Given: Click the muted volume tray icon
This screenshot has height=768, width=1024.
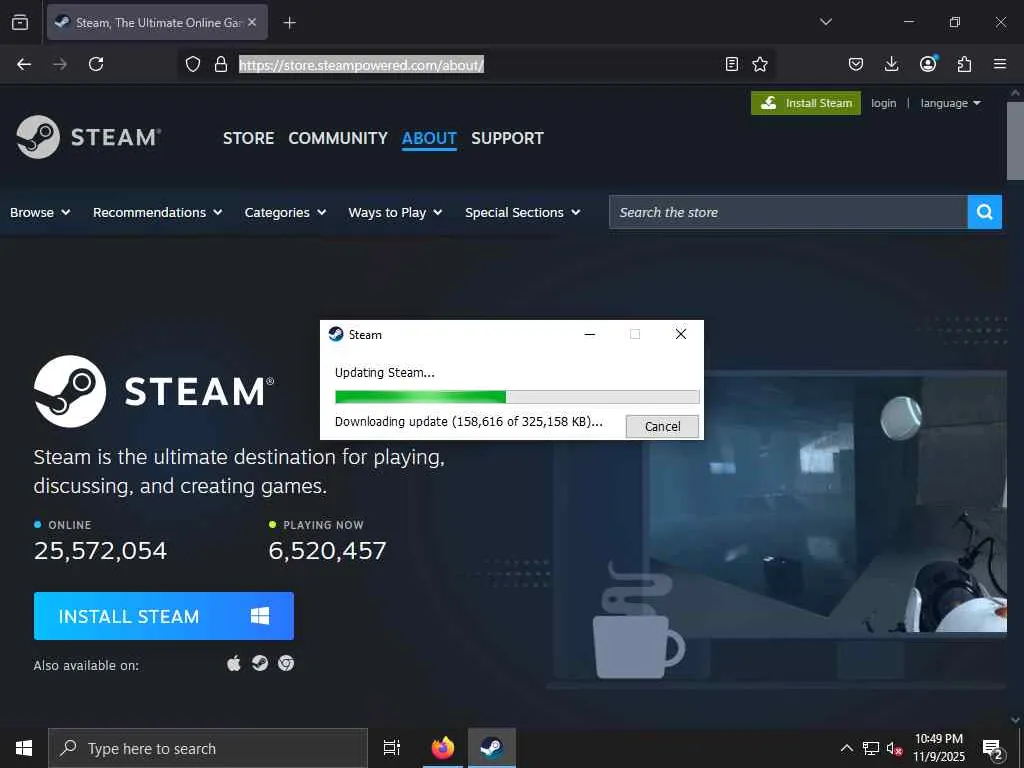Looking at the screenshot, I should (x=894, y=748).
